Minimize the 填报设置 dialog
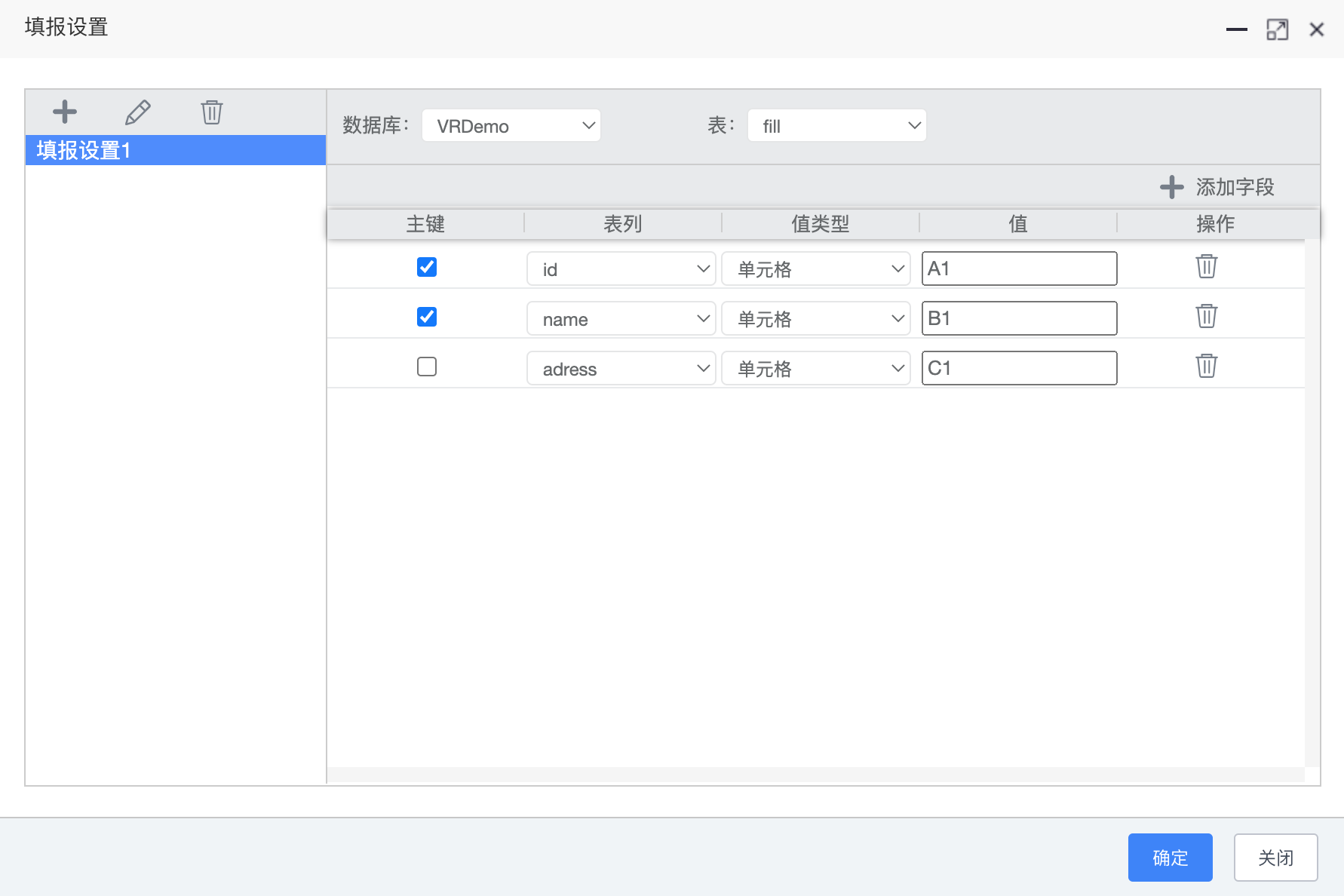The image size is (1344, 896). (1237, 29)
